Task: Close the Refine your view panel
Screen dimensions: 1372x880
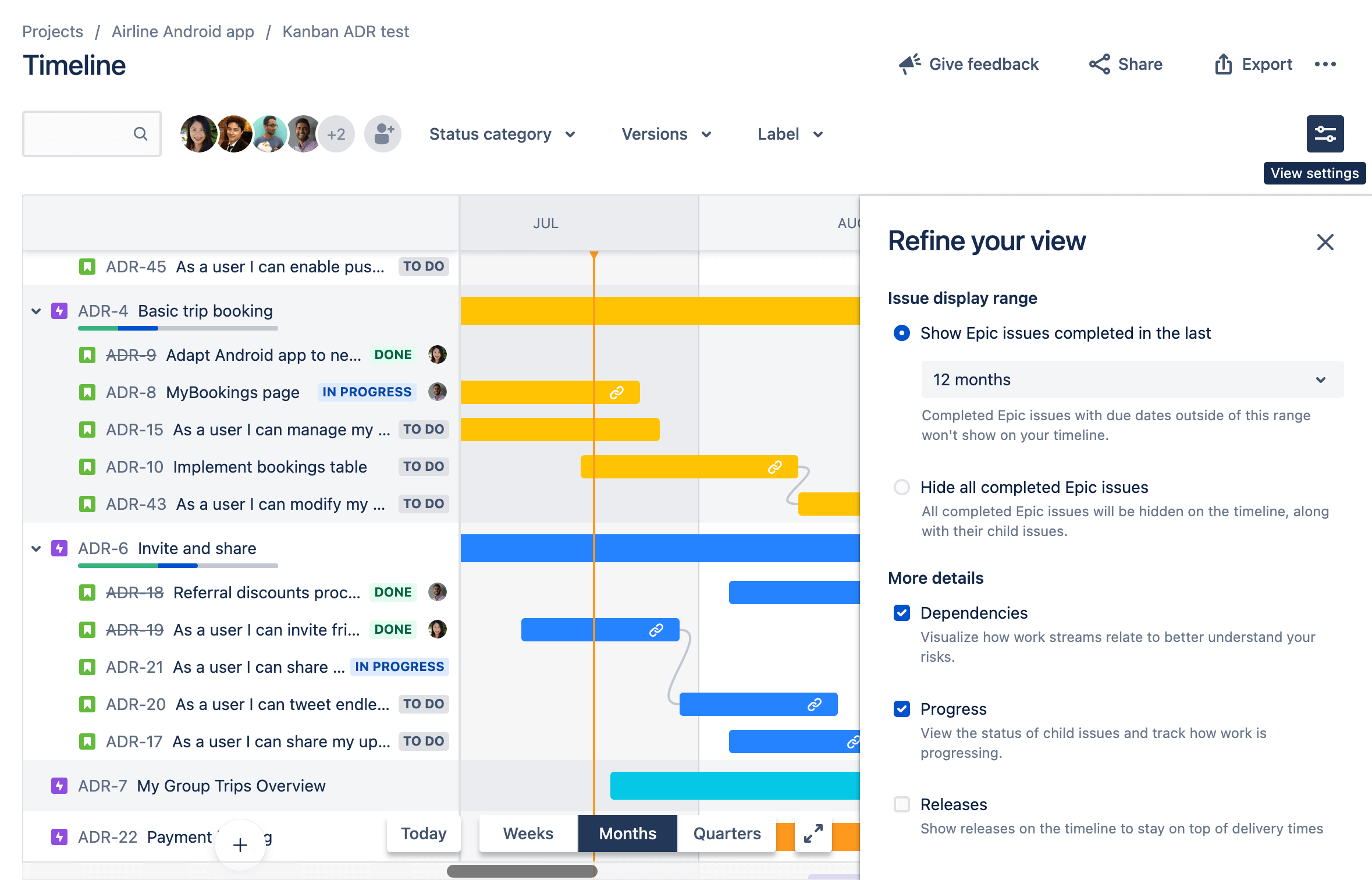Action: click(x=1326, y=242)
